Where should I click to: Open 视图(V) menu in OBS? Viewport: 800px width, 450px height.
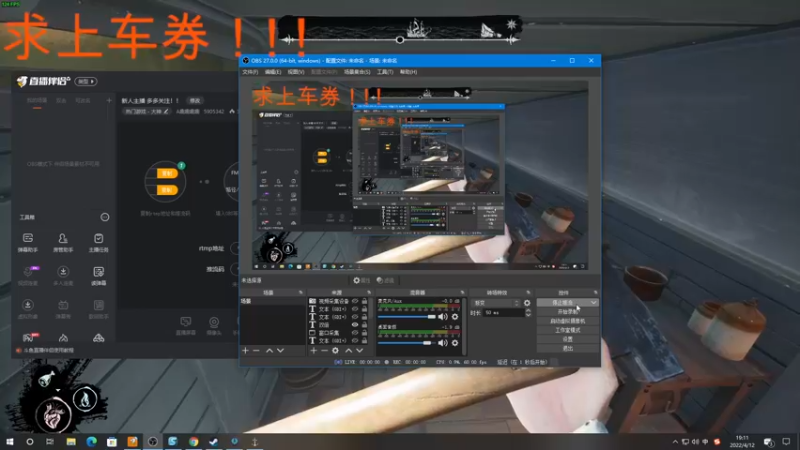(x=296, y=72)
